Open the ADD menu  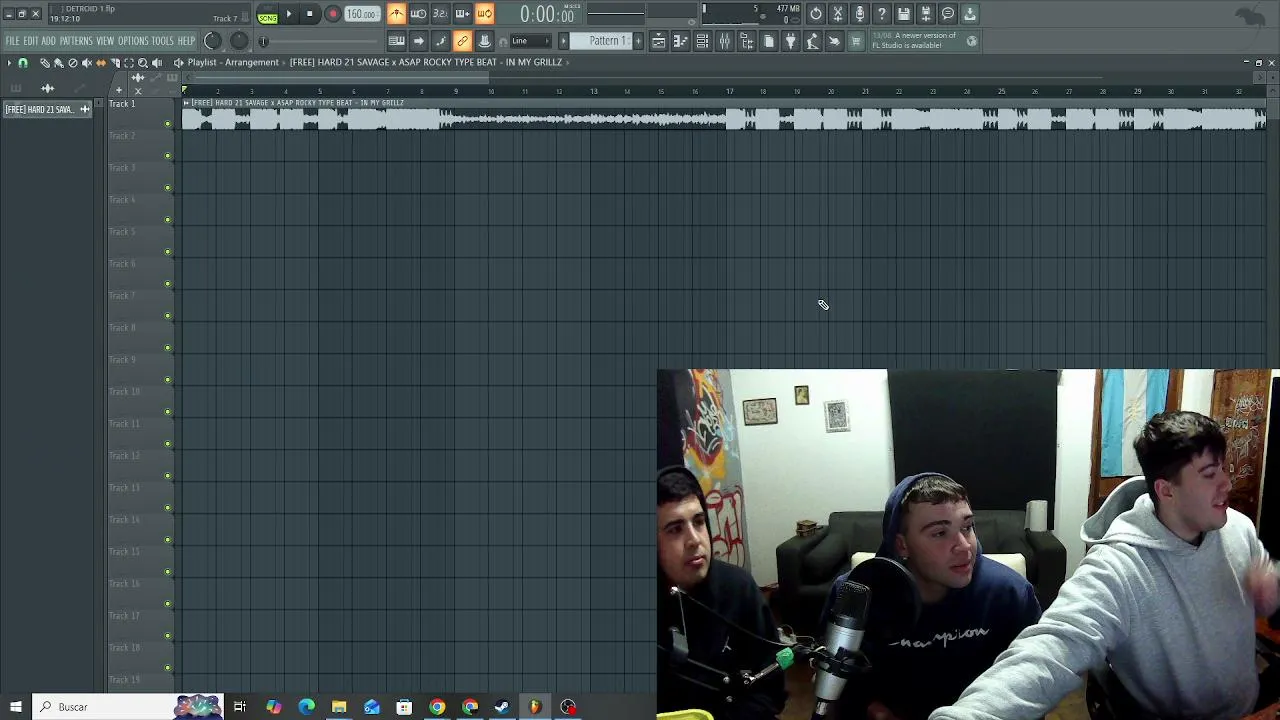pyautogui.click(x=48, y=41)
